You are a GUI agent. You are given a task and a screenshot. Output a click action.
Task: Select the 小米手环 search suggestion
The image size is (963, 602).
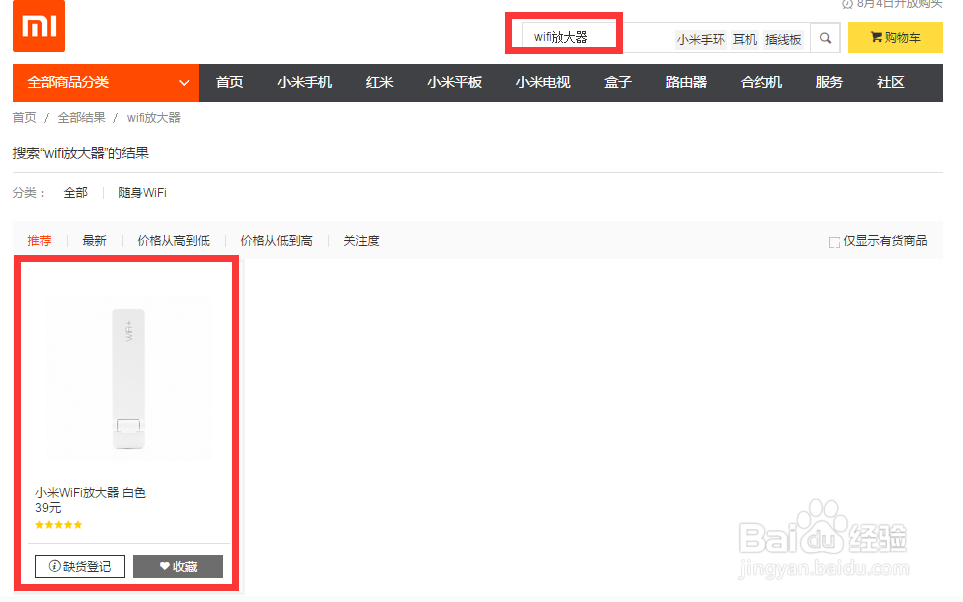click(701, 39)
